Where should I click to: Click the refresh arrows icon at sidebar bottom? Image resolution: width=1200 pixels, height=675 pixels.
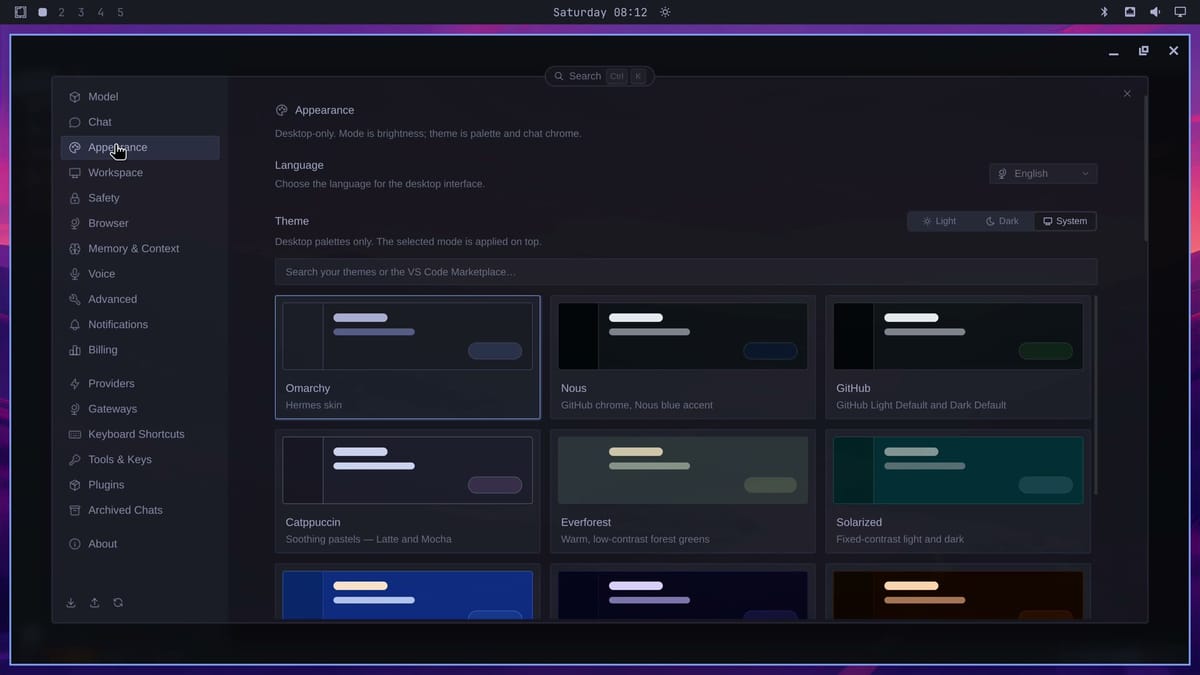[118, 603]
